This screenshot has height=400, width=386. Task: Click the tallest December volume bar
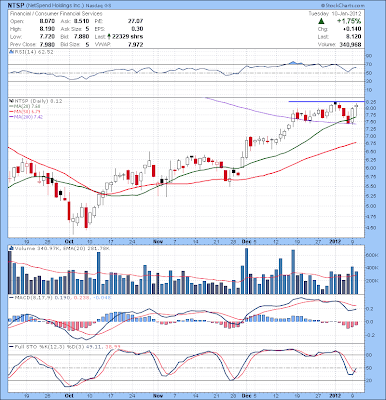pyautogui.click(x=247, y=271)
